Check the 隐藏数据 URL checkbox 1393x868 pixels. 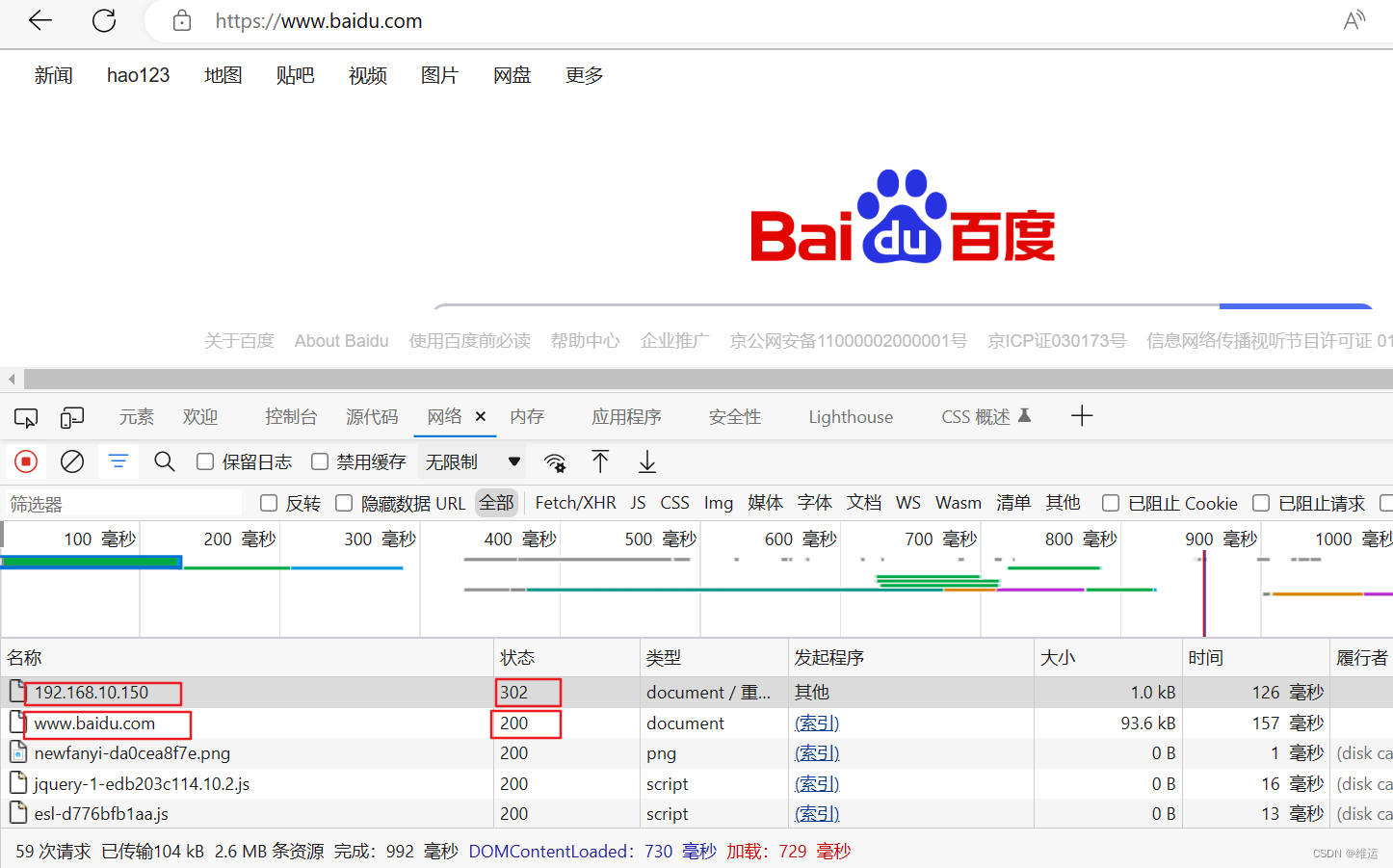tap(344, 503)
